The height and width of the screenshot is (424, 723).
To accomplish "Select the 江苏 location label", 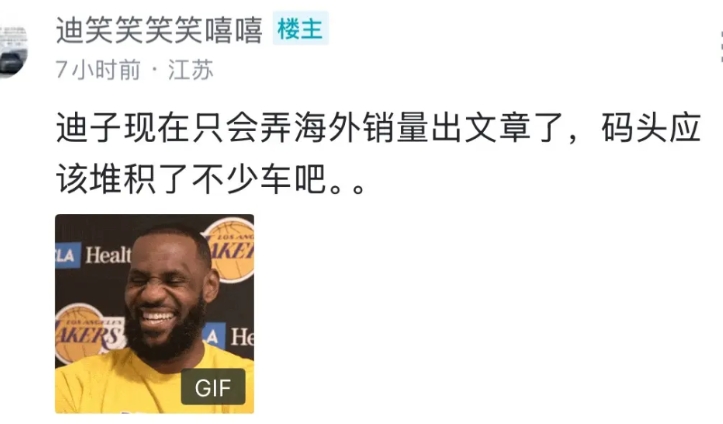I will pyautogui.click(x=190, y=70).
